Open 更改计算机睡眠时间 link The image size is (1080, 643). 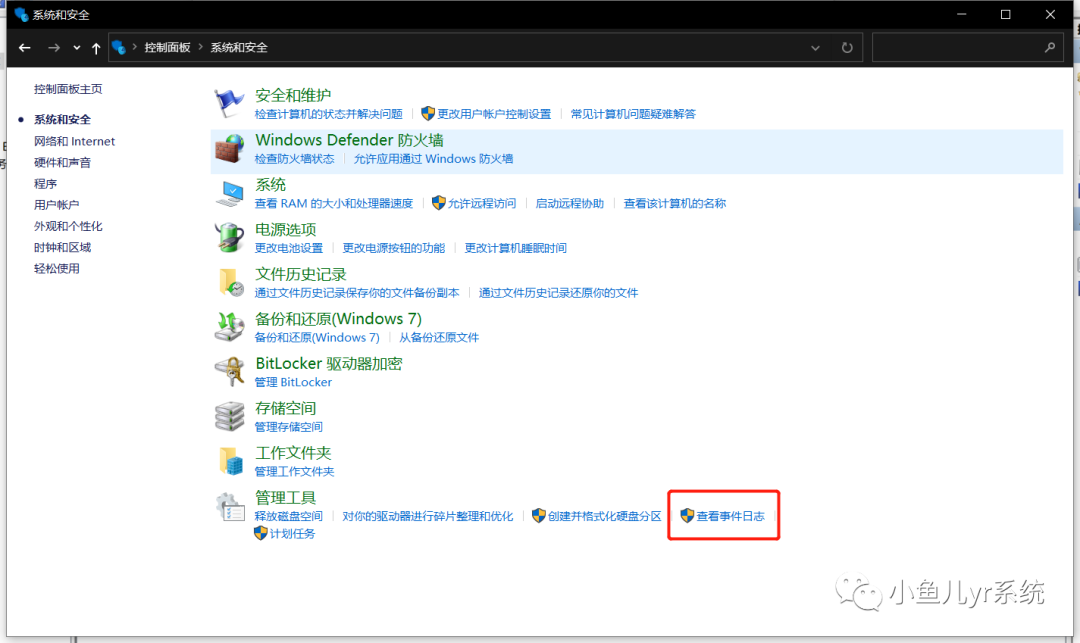pos(516,249)
